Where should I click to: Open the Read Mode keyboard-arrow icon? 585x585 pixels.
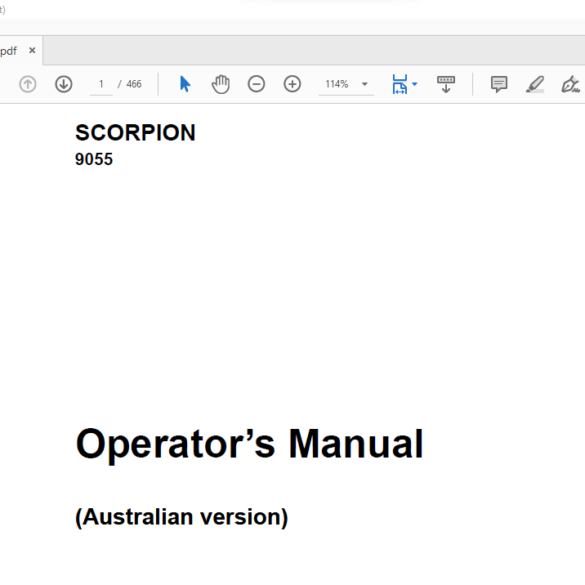tap(446, 84)
